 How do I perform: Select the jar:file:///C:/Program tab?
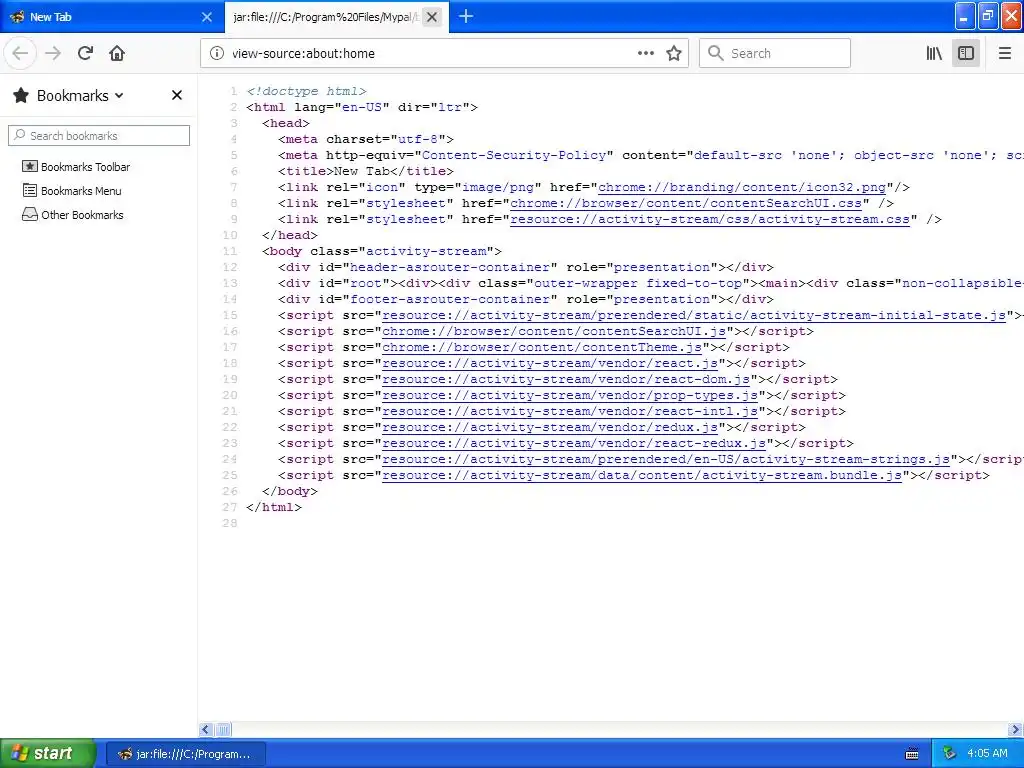point(337,17)
